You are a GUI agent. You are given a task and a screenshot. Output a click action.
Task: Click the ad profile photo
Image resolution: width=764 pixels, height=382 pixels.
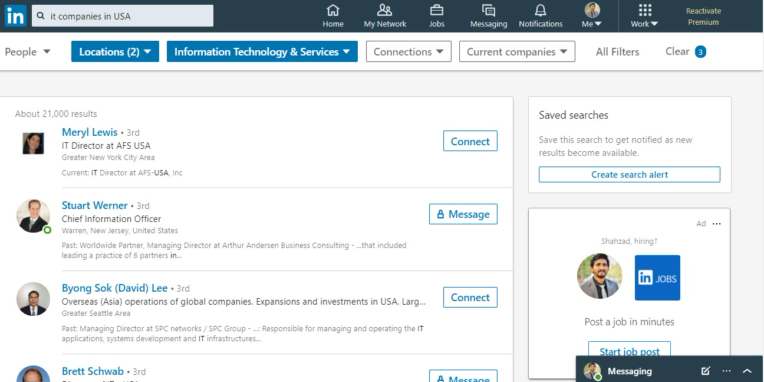tap(599, 276)
